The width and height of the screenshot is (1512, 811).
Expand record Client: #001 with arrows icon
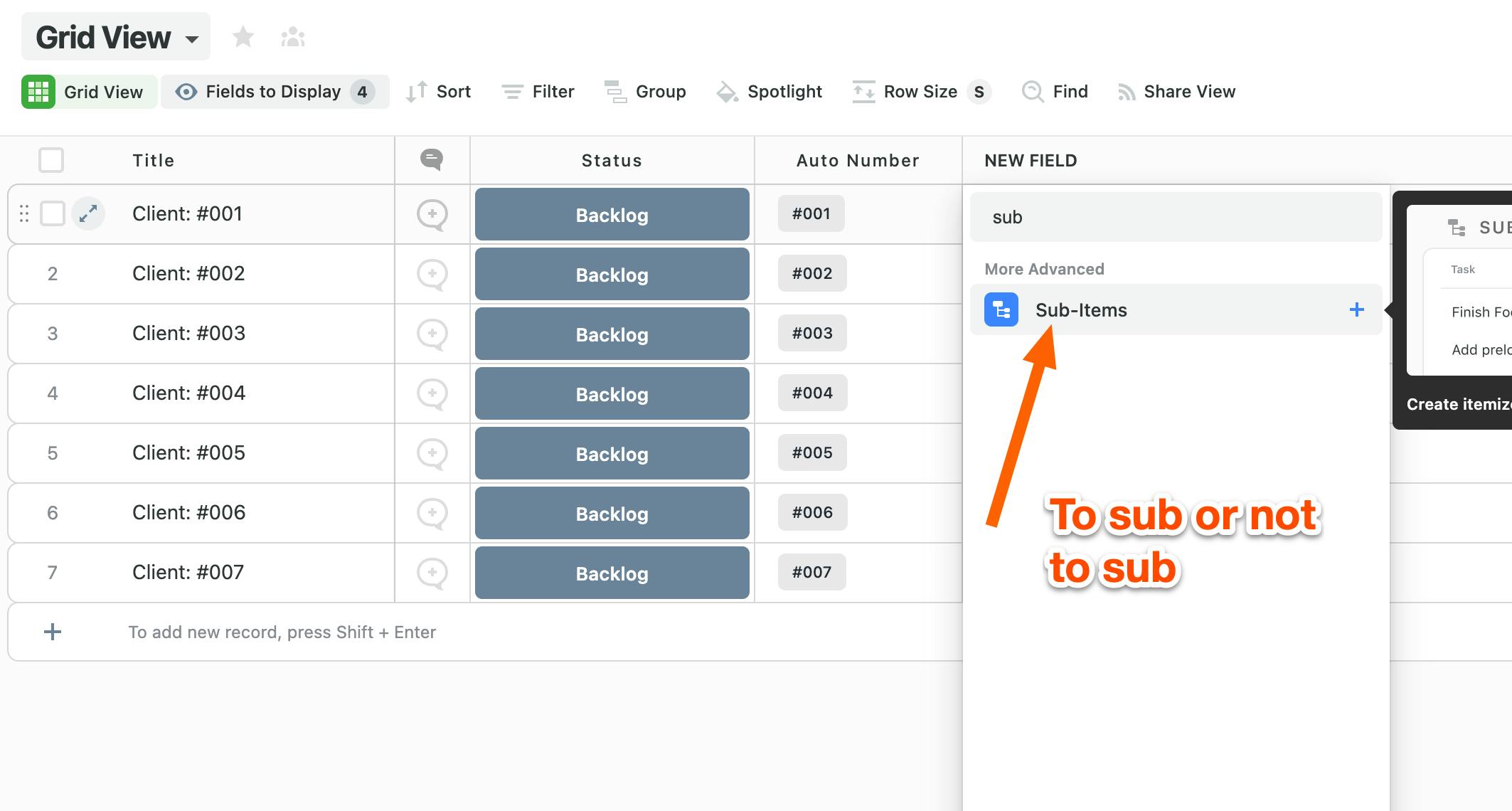[x=88, y=213]
